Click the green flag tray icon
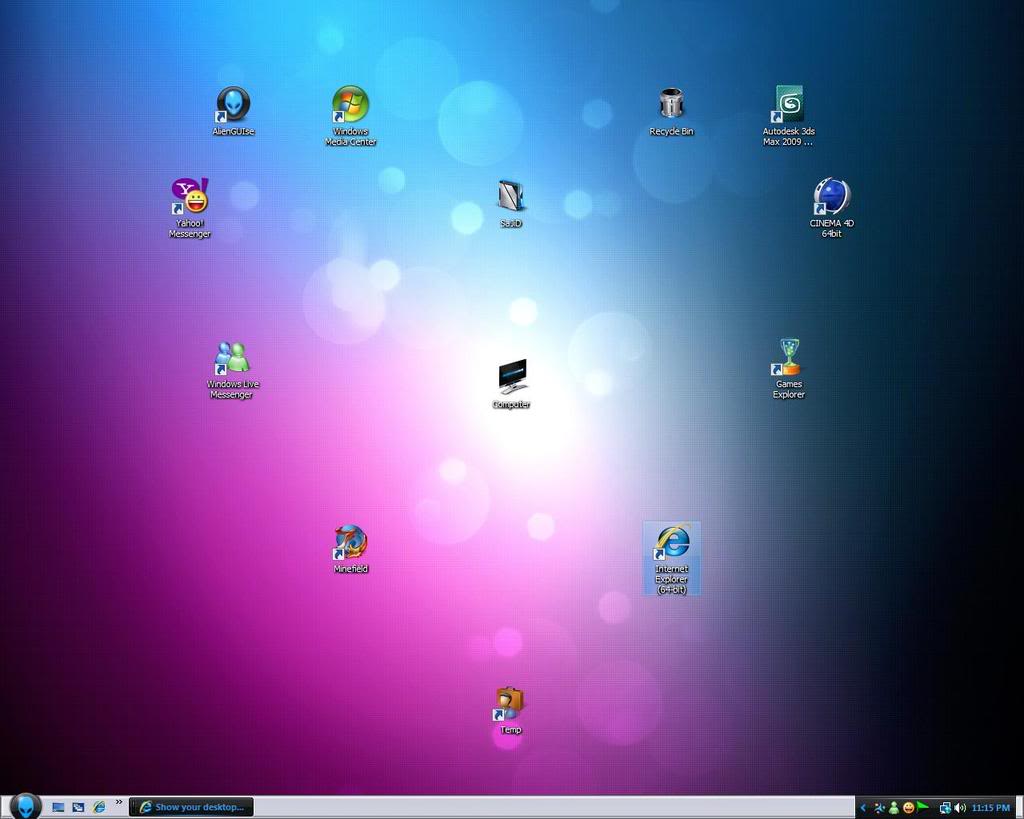Viewport: 1024px width, 819px height. 923,807
